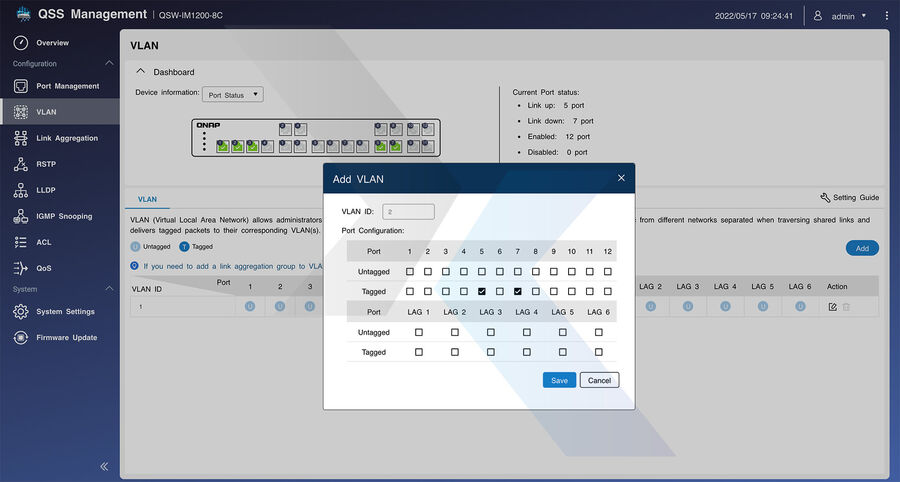900x482 pixels.
Task: Uncheck Tagged checkbox for port 5
Action: (x=482, y=291)
